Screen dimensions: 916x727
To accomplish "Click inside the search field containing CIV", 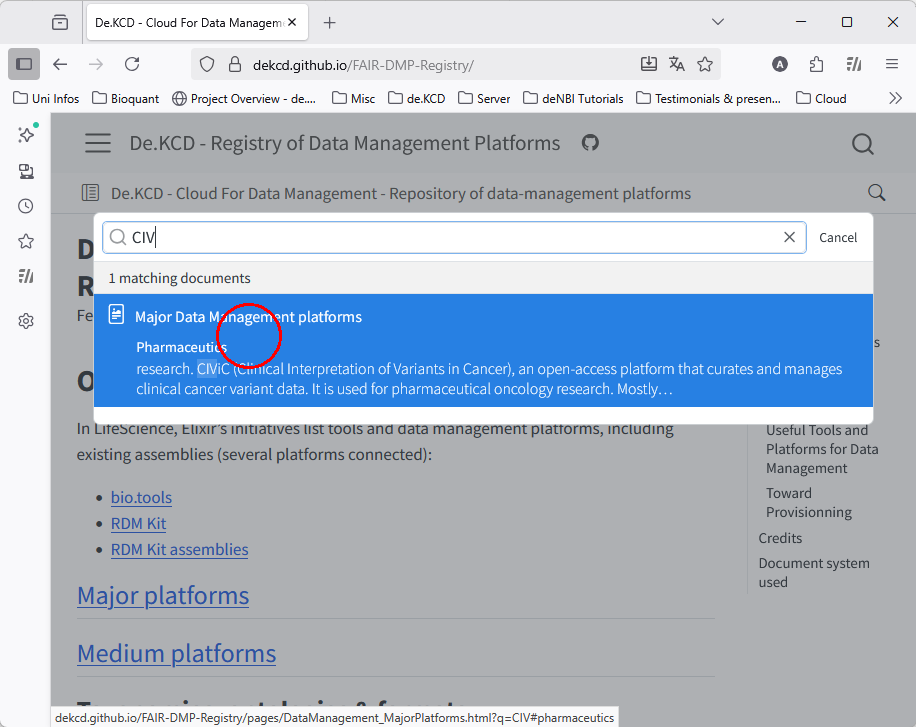I will 400,237.
